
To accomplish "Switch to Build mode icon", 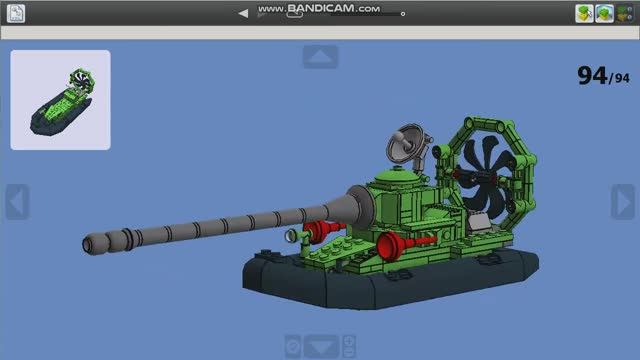I will 584,13.
